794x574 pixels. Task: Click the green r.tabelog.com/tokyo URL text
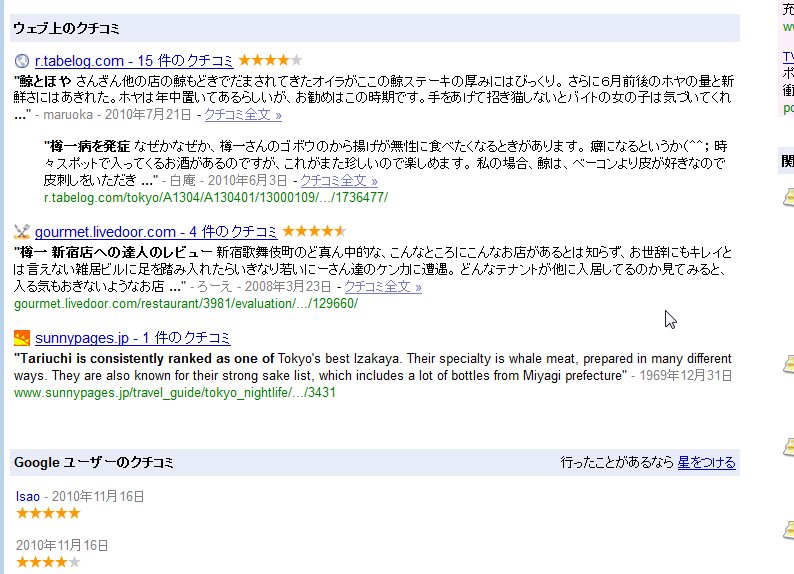(x=216, y=197)
